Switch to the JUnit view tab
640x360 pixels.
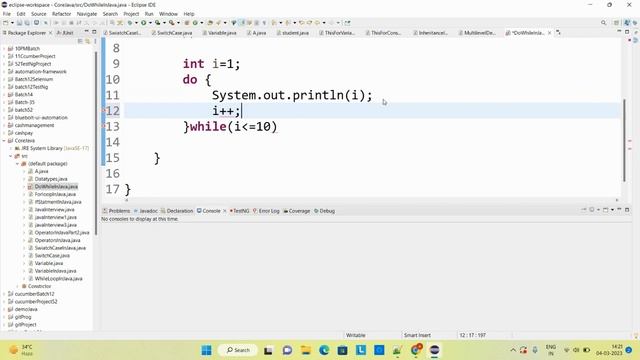[x=65, y=33]
